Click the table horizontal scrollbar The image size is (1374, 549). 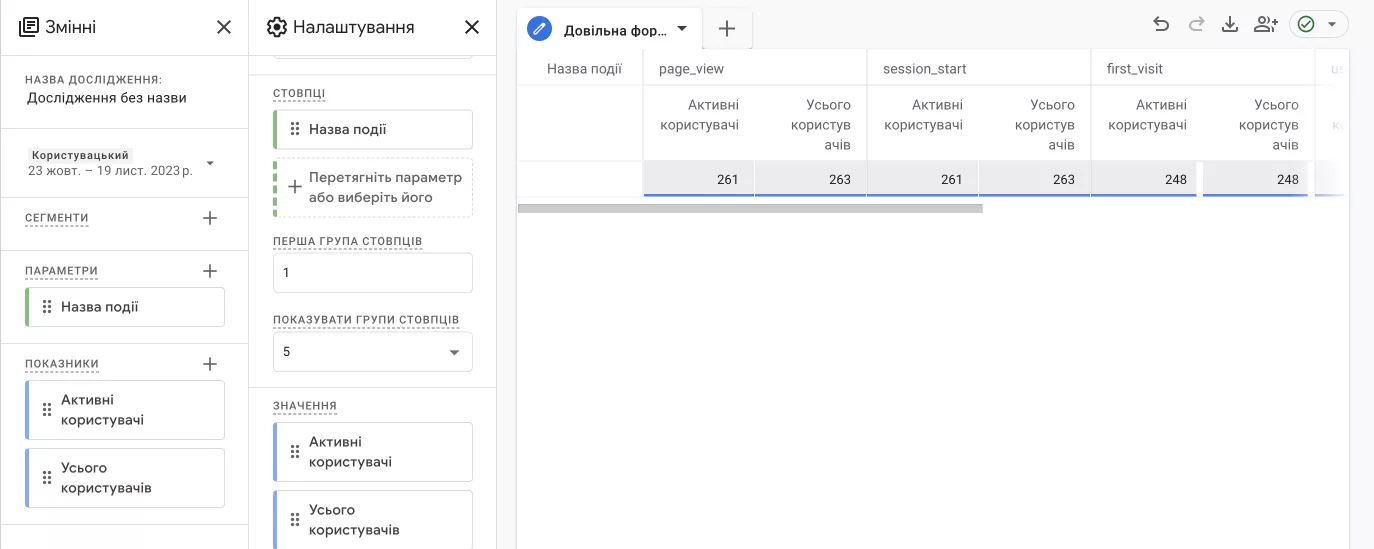(750, 208)
